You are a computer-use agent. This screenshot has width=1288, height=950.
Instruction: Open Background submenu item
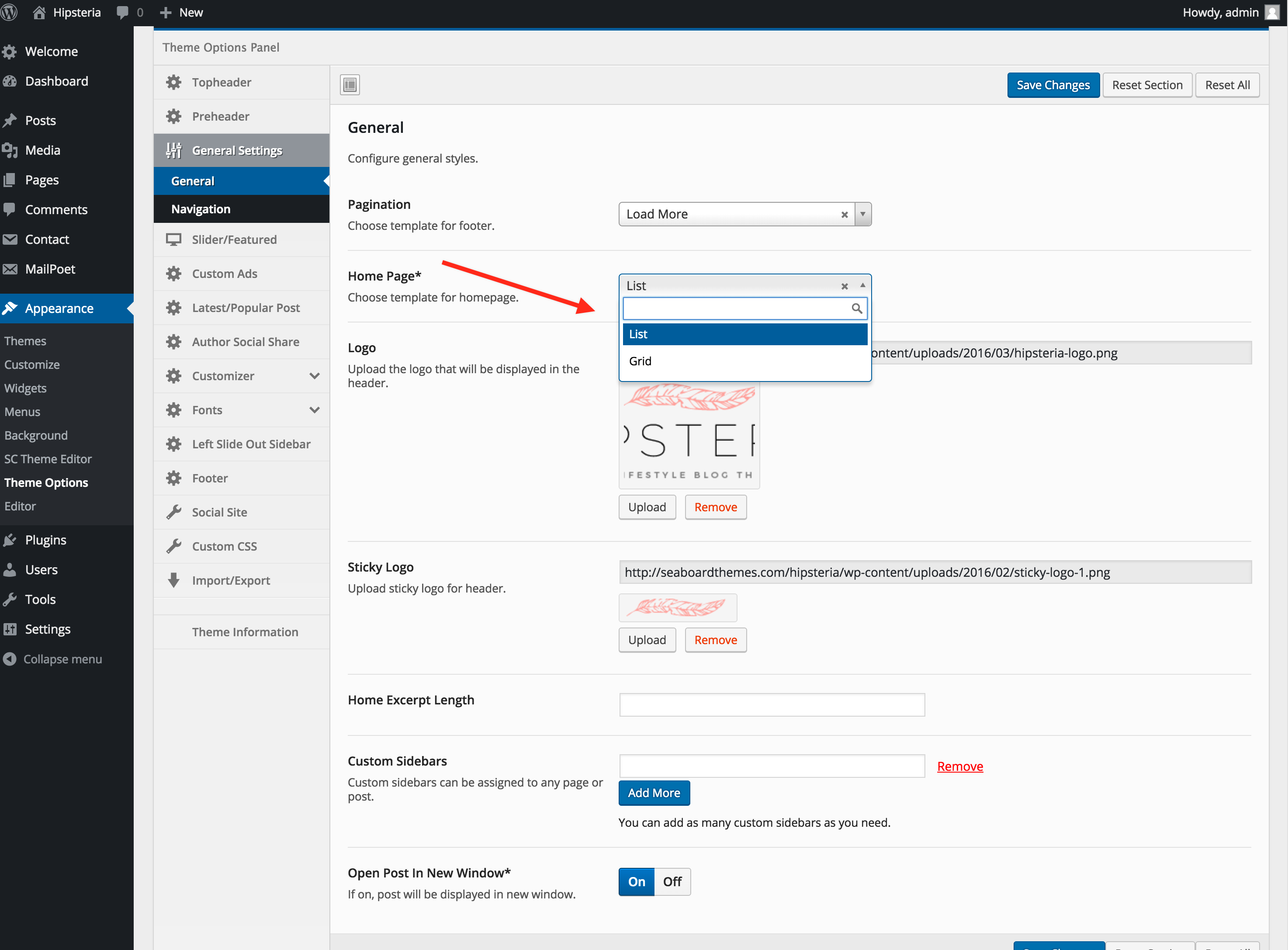coord(36,435)
